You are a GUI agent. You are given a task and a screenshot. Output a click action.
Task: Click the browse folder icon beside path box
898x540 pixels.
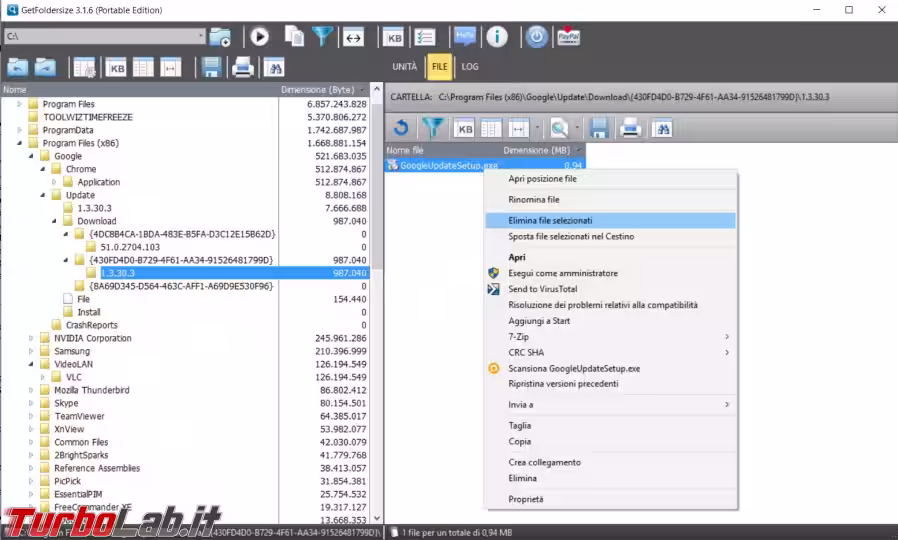click(220, 37)
